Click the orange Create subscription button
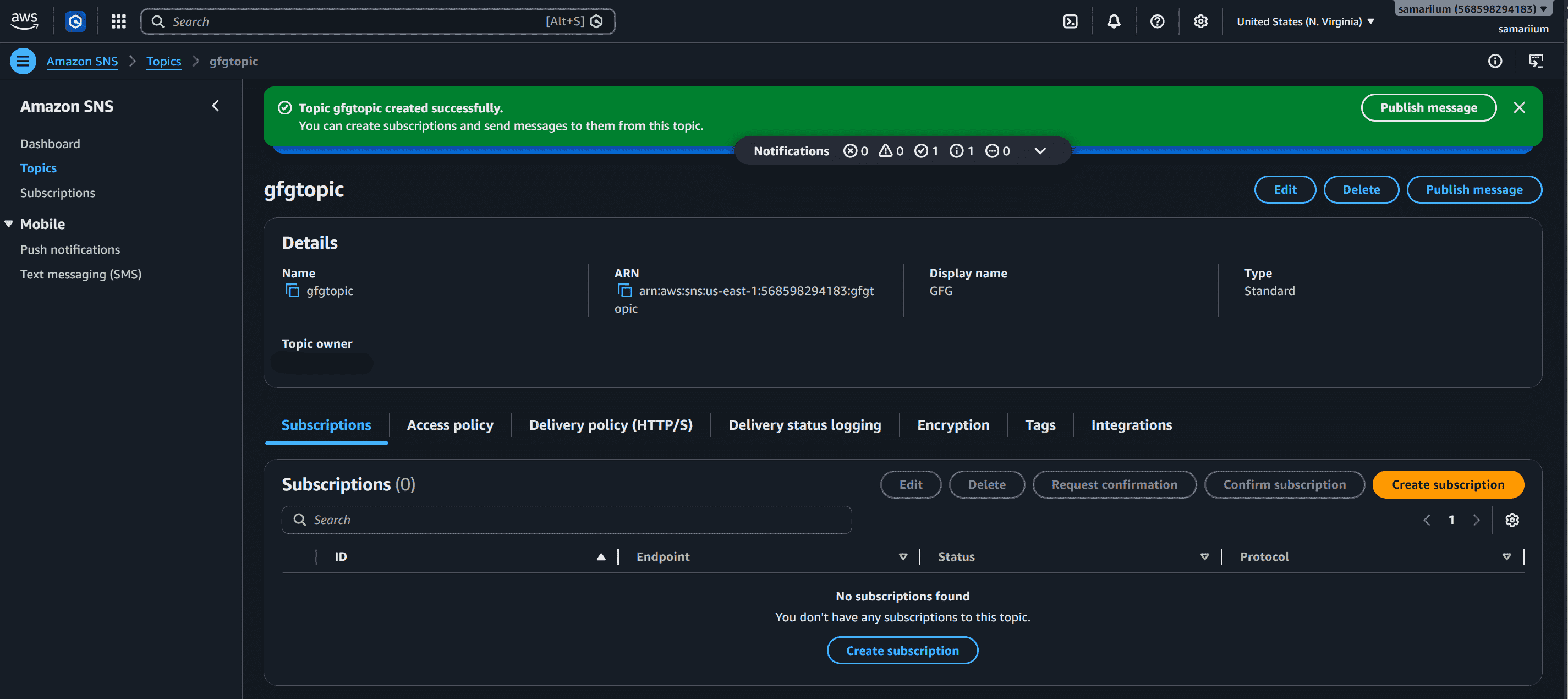This screenshot has height=699, width=1568. pyautogui.click(x=1448, y=485)
